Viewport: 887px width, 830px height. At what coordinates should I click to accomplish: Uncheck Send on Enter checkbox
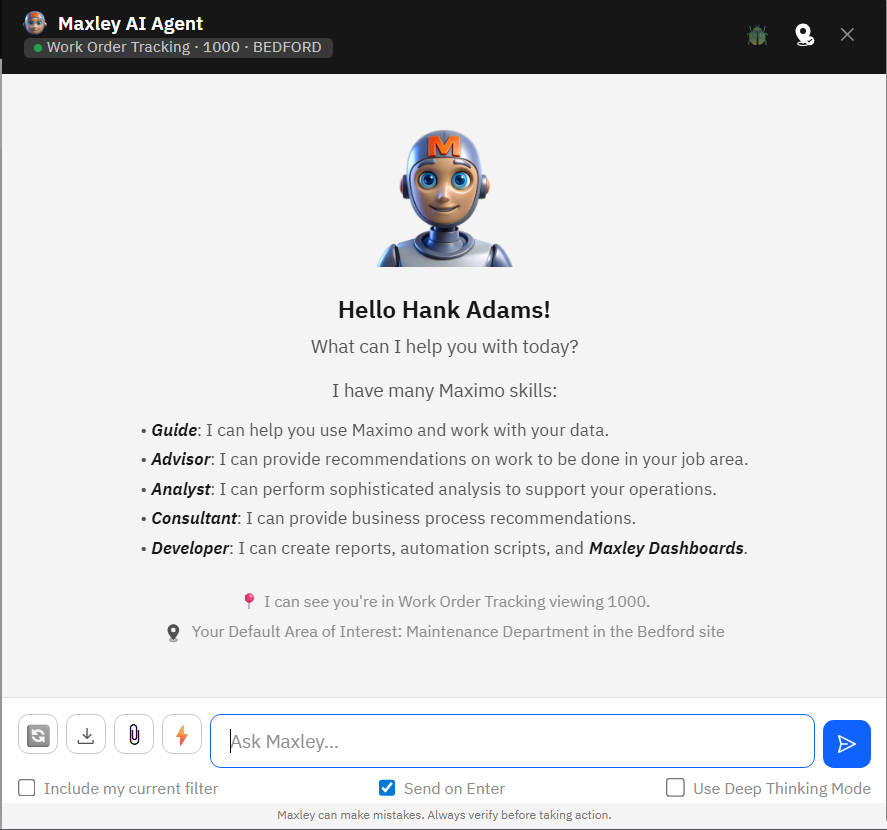click(x=387, y=788)
